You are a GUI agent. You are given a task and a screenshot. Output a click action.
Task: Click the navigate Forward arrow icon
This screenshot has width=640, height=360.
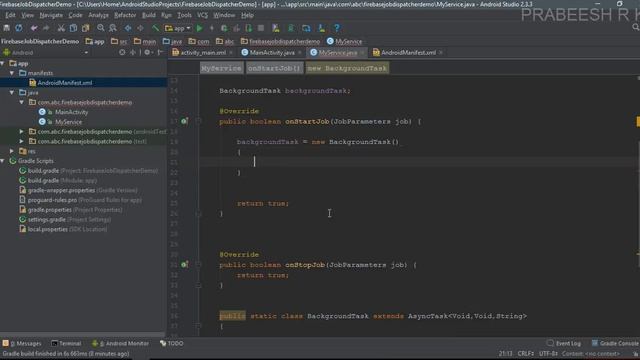pyautogui.click(x=140, y=28)
